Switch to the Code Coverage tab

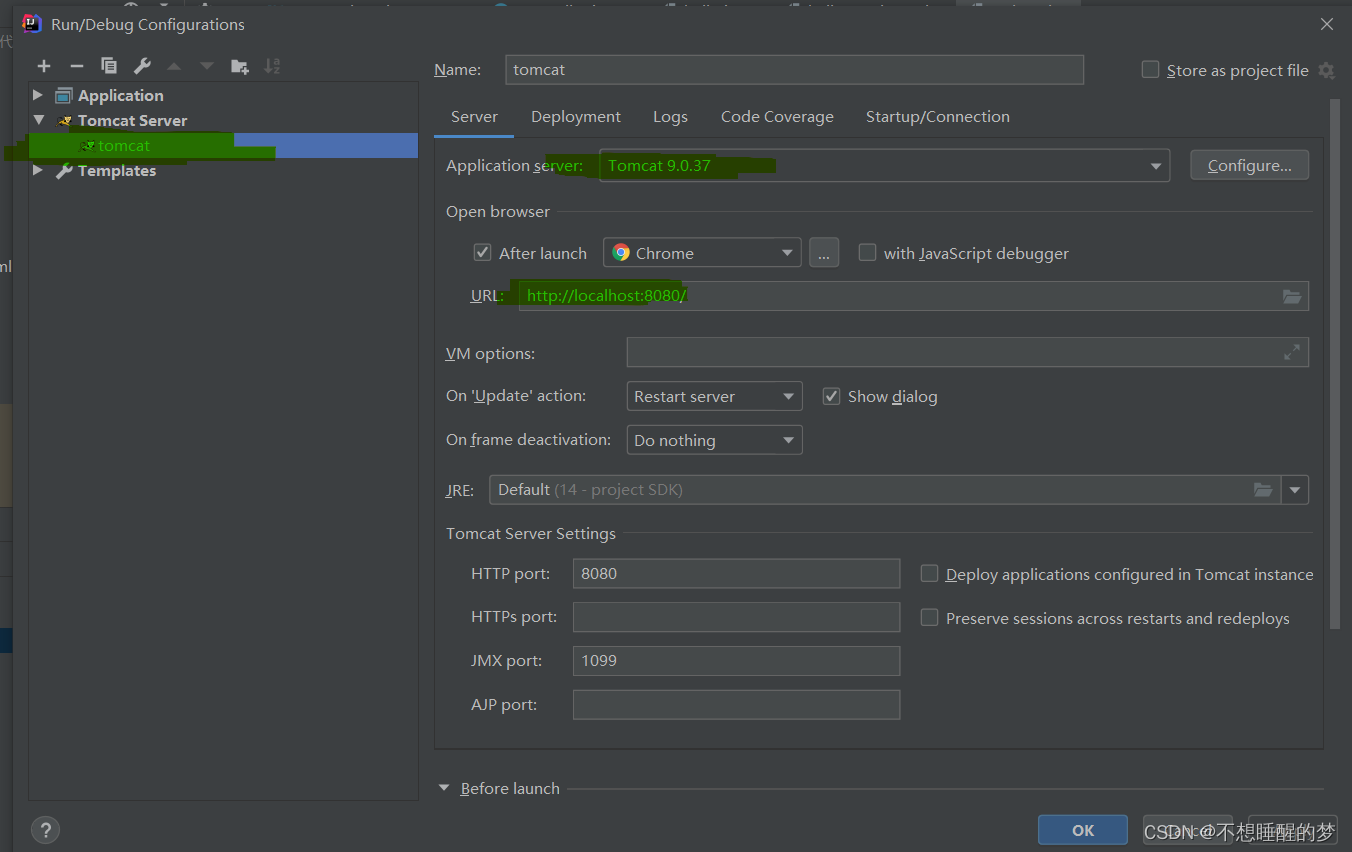777,117
